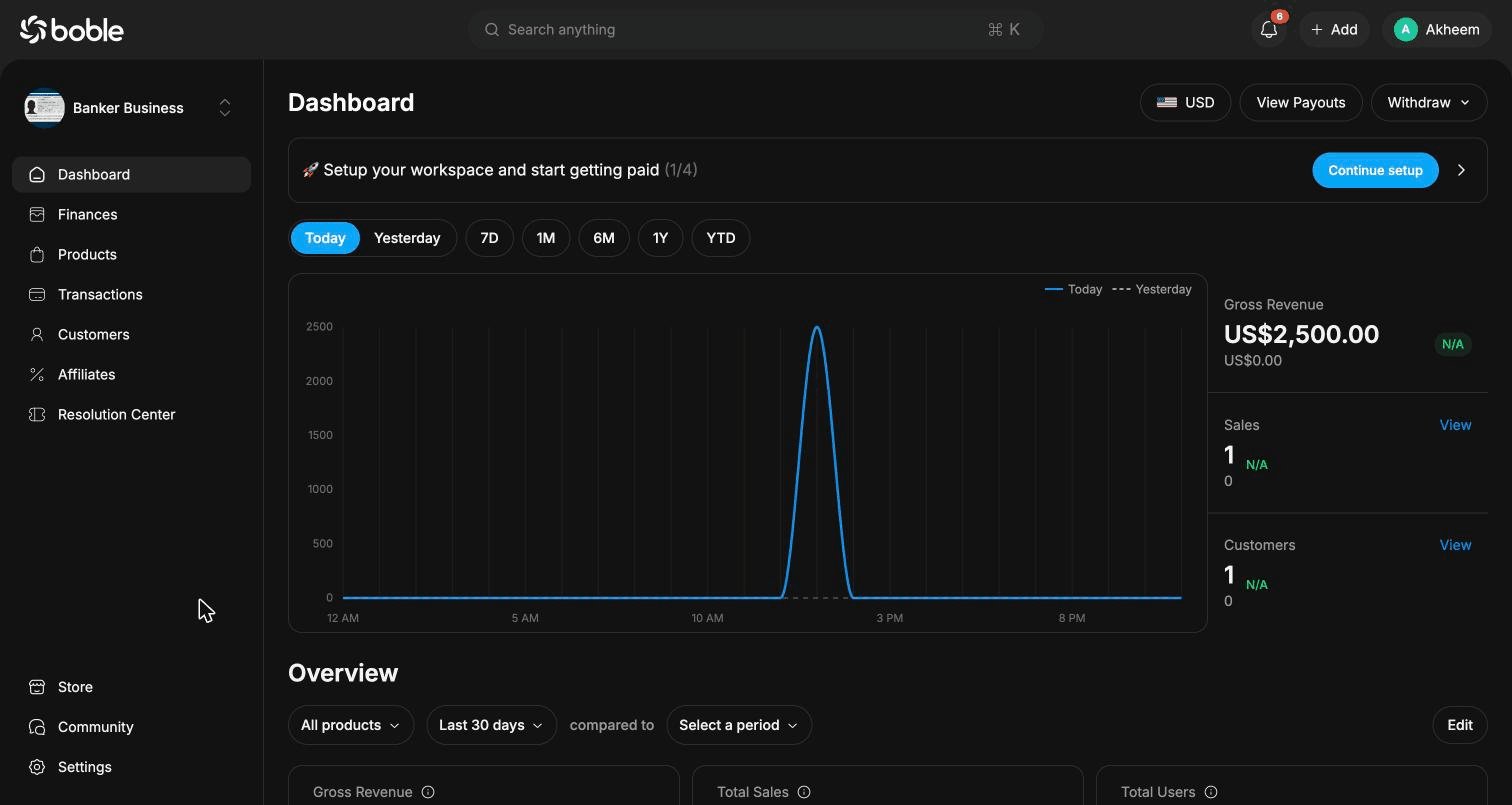Switch chart to 1Y range
The height and width of the screenshot is (805, 1512).
tap(660, 238)
